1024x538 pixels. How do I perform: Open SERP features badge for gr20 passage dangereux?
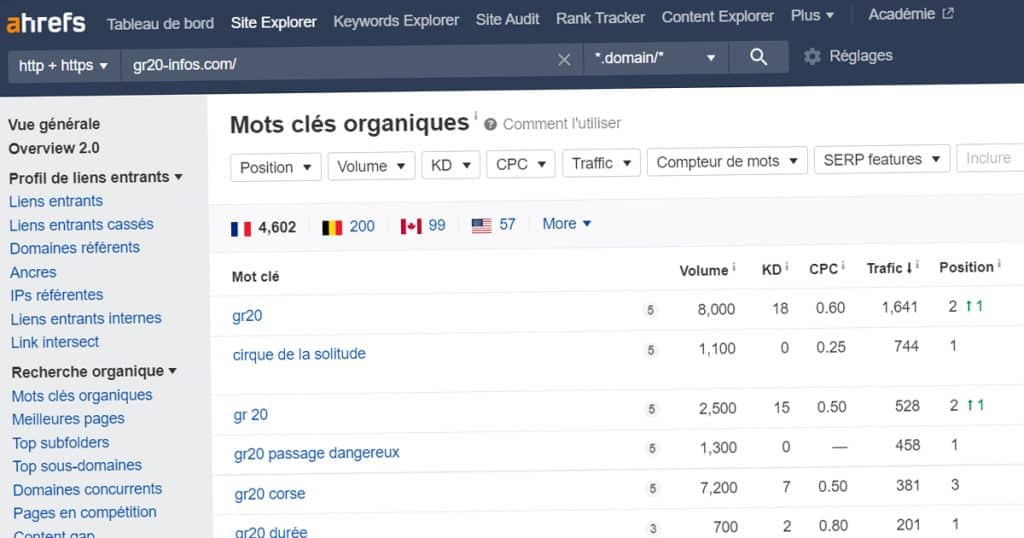[652, 449]
